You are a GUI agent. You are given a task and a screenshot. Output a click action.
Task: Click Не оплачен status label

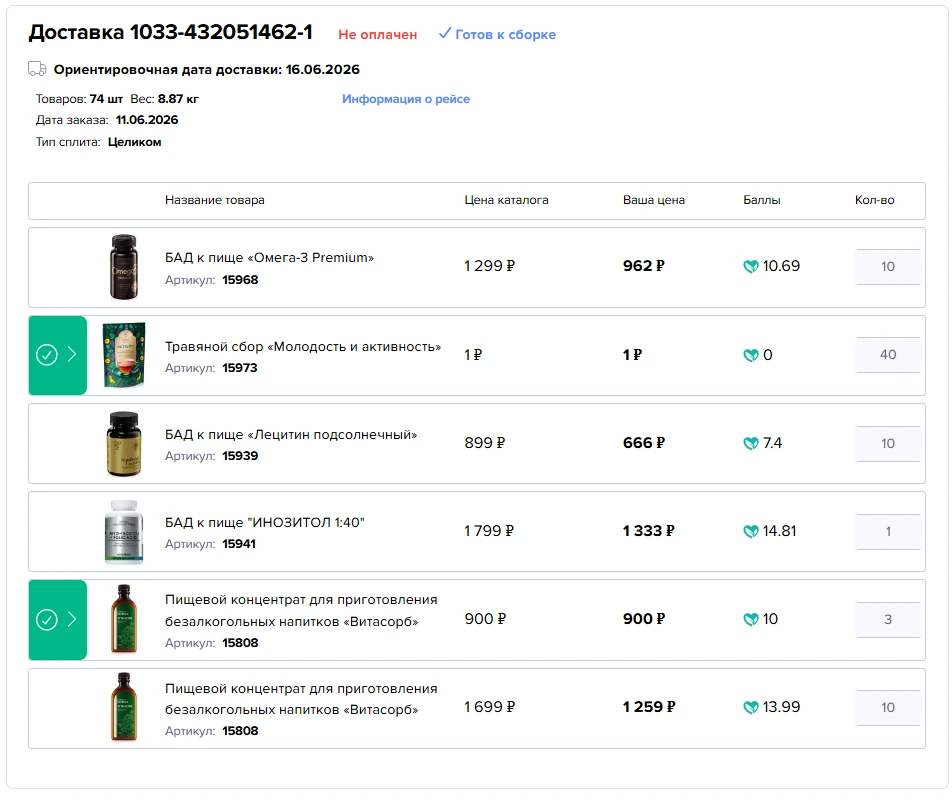click(x=378, y=35)
